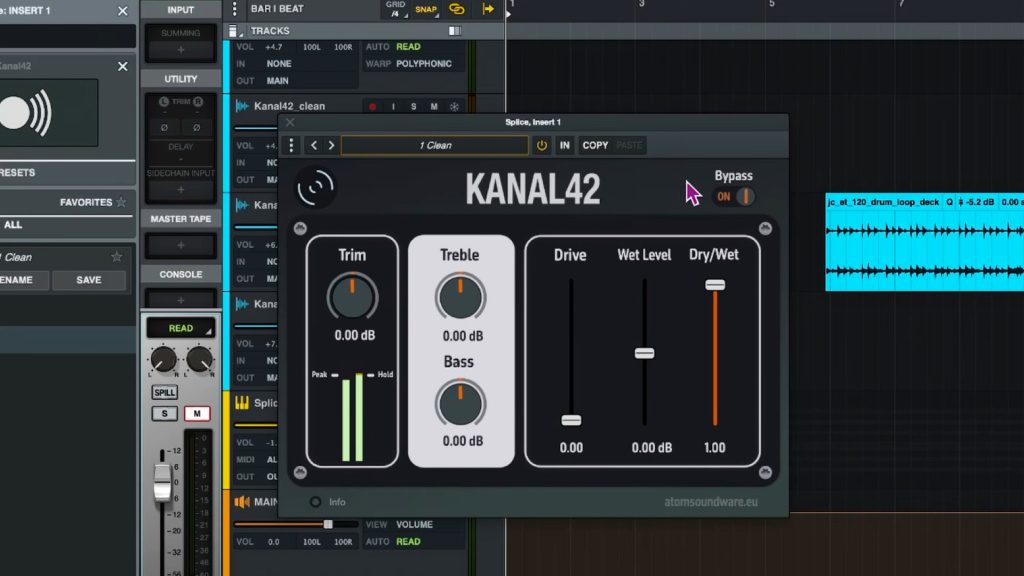Open the 1 Clean preset selector
The height and width of the screenshot is (576, 1024).
tap(435, 145)
